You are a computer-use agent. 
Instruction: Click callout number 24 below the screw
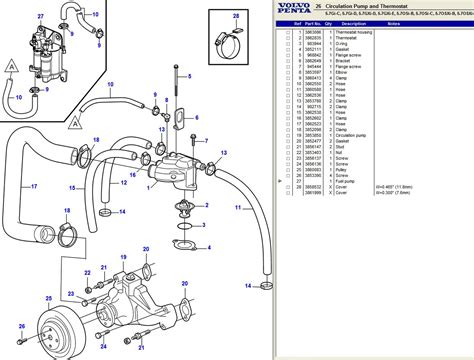[104, 346]
